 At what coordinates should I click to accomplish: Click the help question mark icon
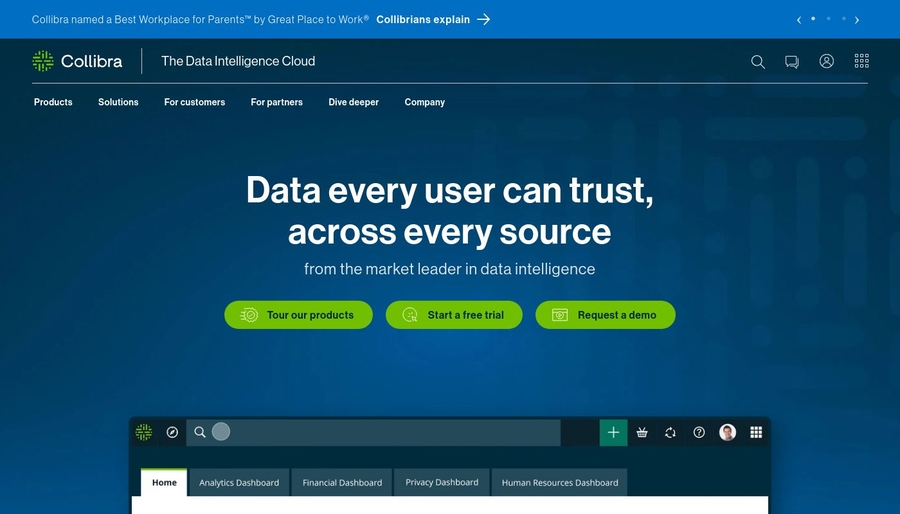[x=699, y=432]
